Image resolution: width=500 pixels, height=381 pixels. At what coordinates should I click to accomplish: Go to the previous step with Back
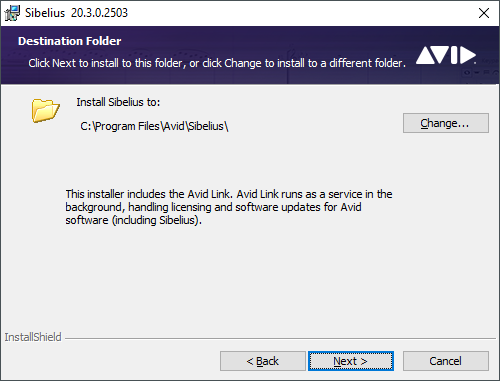tap(263, 361)
